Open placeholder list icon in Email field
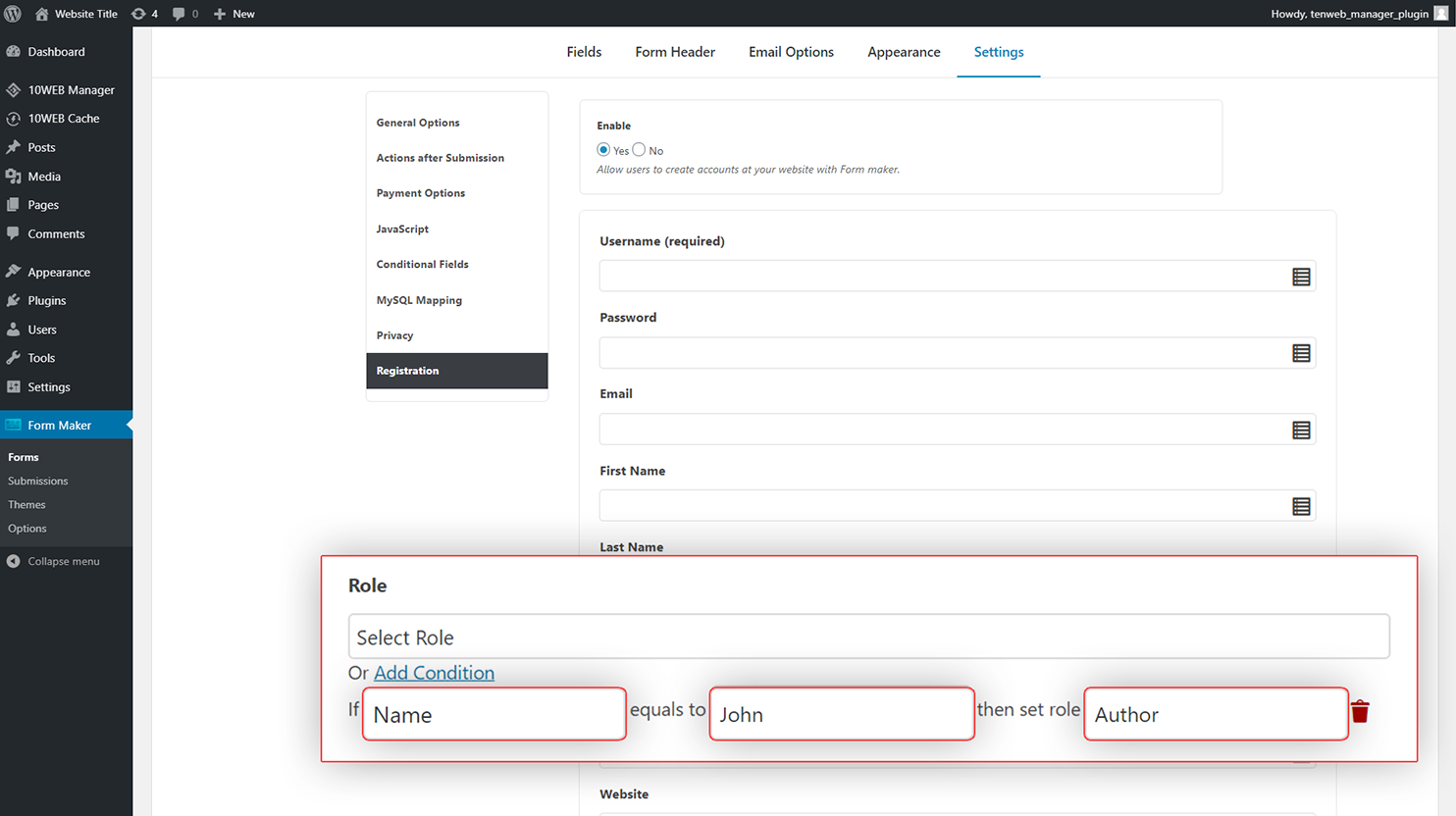1456x816 pixels. [1301, 430]
